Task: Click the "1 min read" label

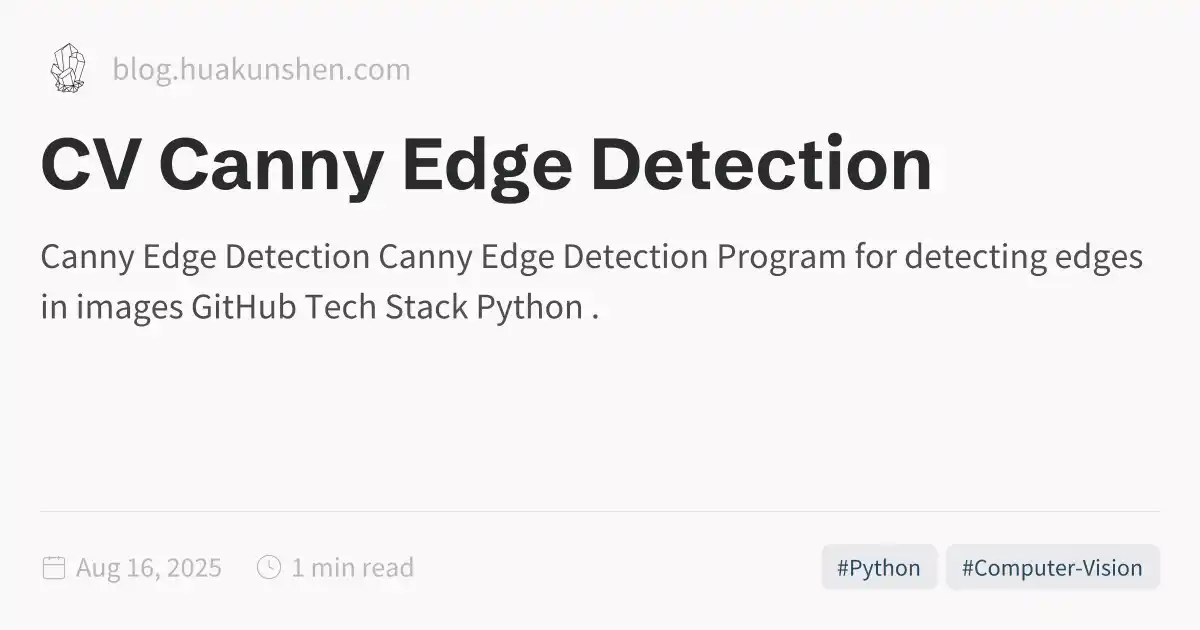Action: coord(352,568)
